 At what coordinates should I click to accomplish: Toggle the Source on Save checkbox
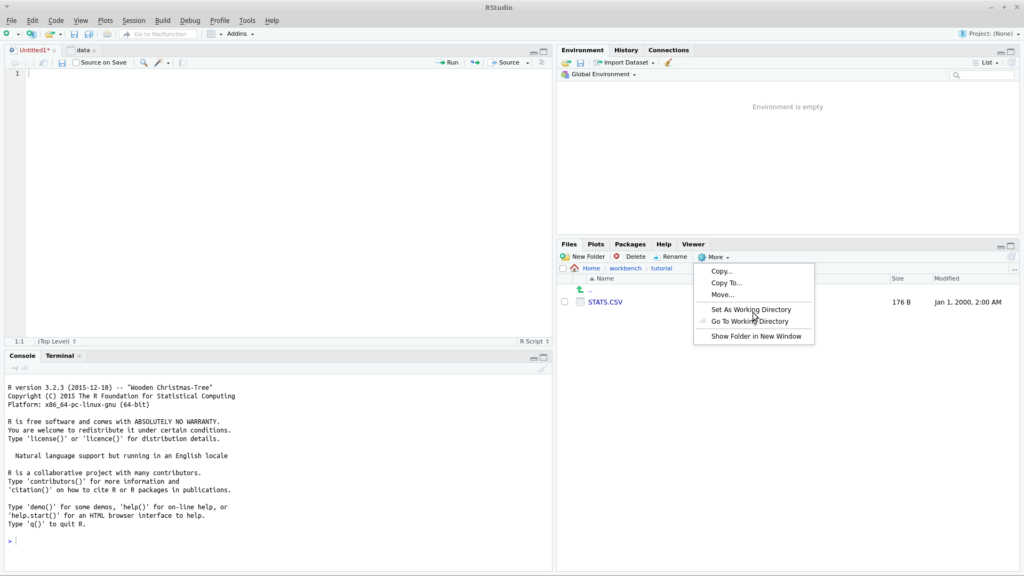click(76, 62)
